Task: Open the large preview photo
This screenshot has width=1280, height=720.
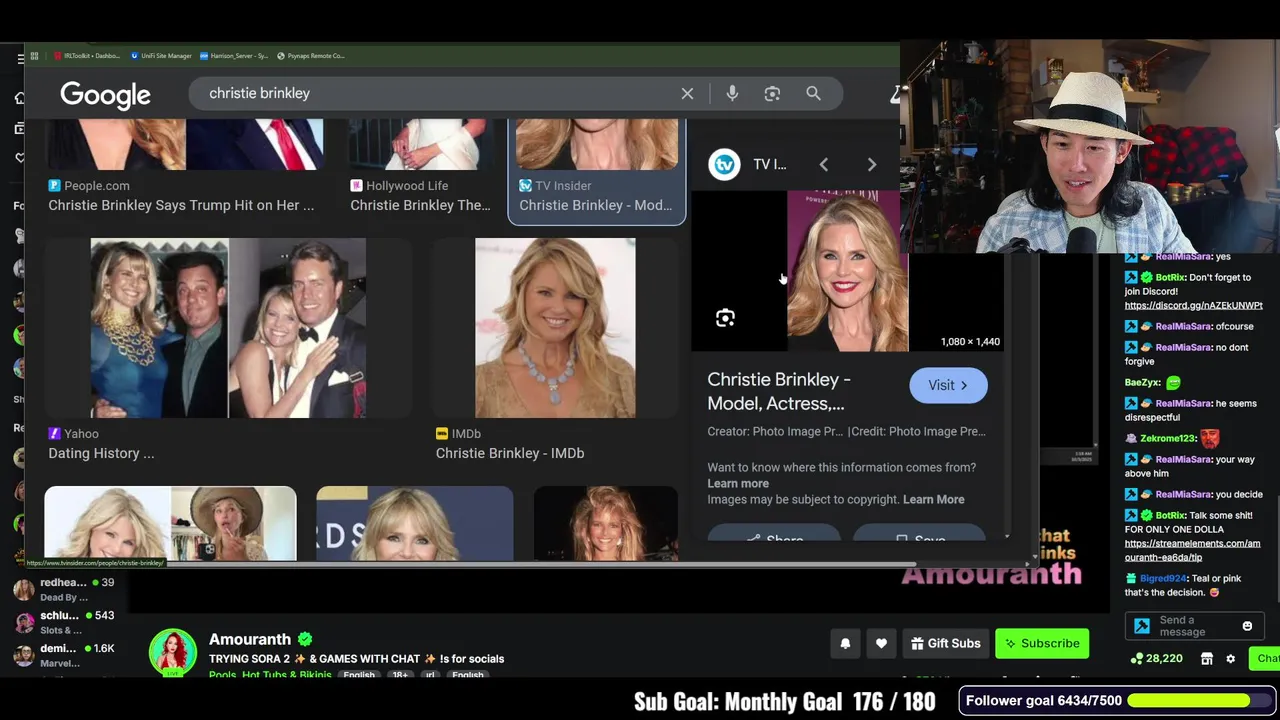Action: (x=847, y=271)
